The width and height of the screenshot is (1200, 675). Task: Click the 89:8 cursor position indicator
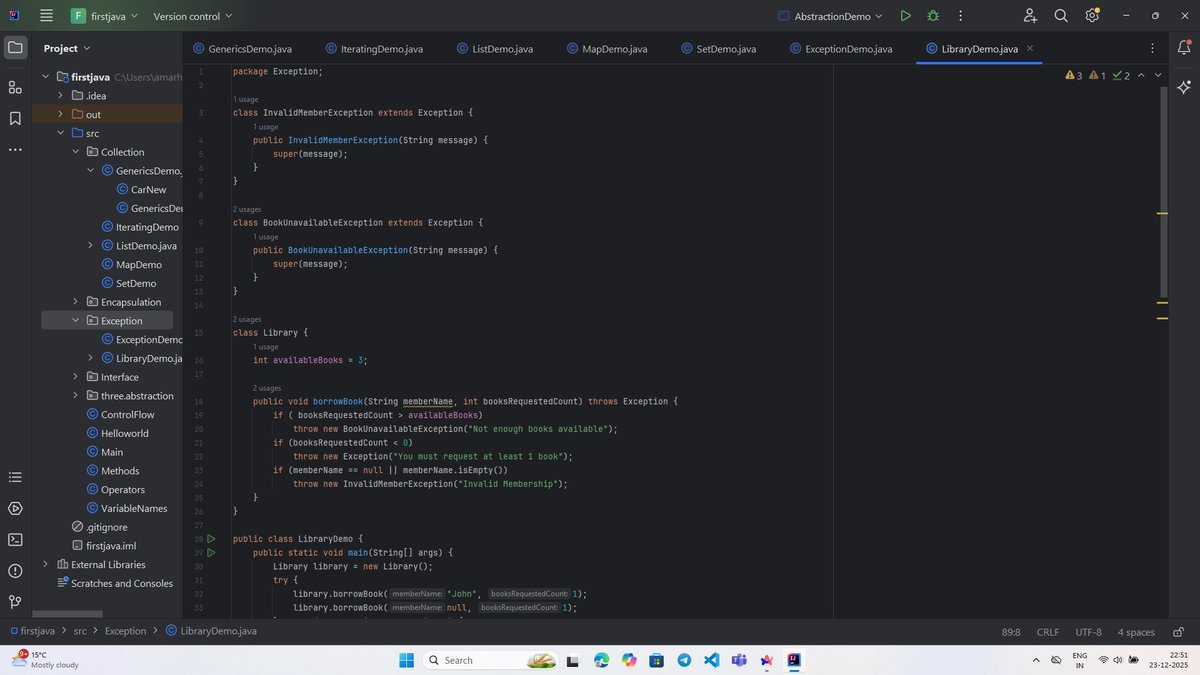pyautogui.click(x=1010, y=632)
